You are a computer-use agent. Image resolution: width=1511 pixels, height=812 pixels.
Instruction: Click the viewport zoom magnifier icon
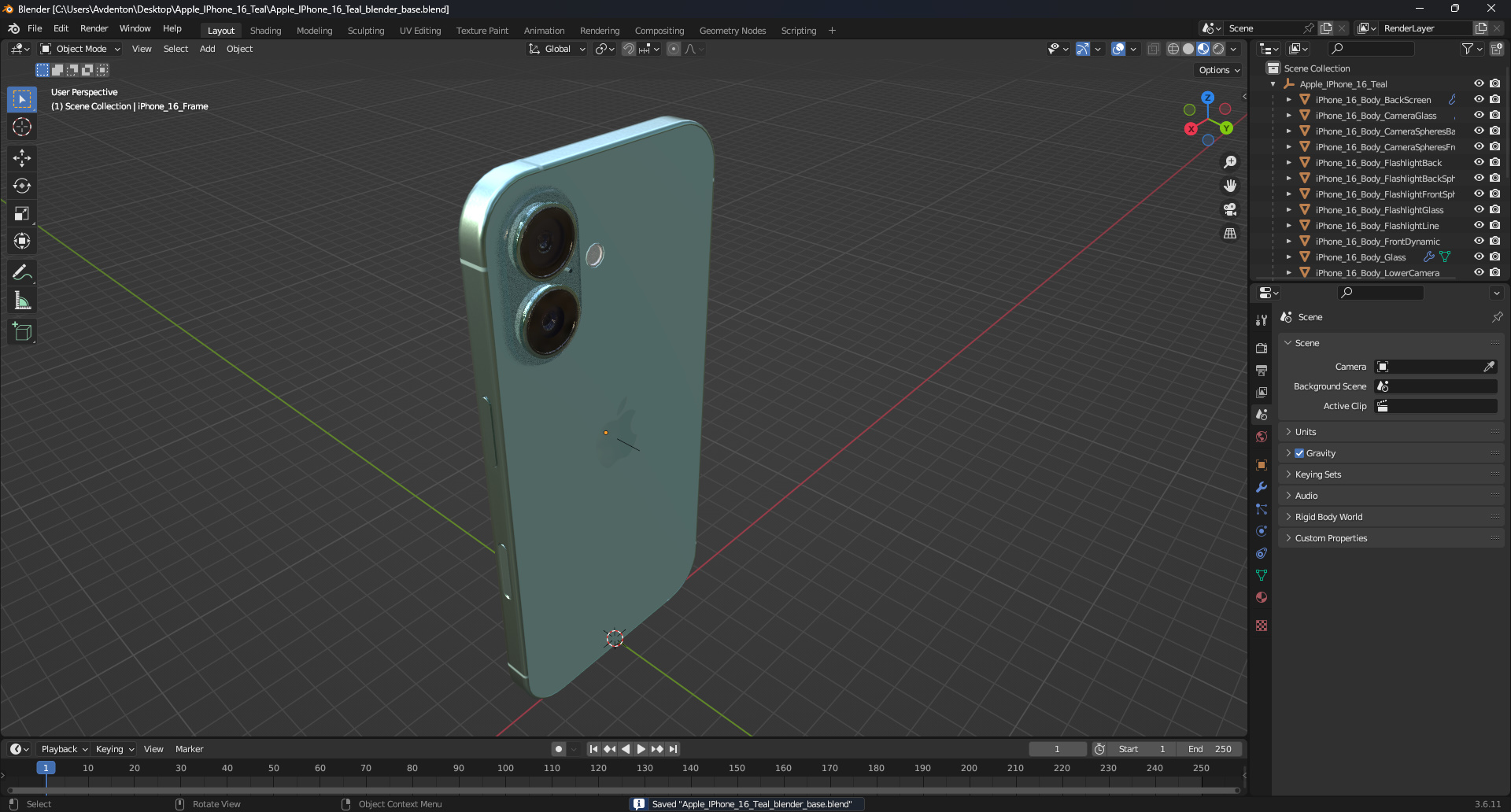coord(1229,162)
